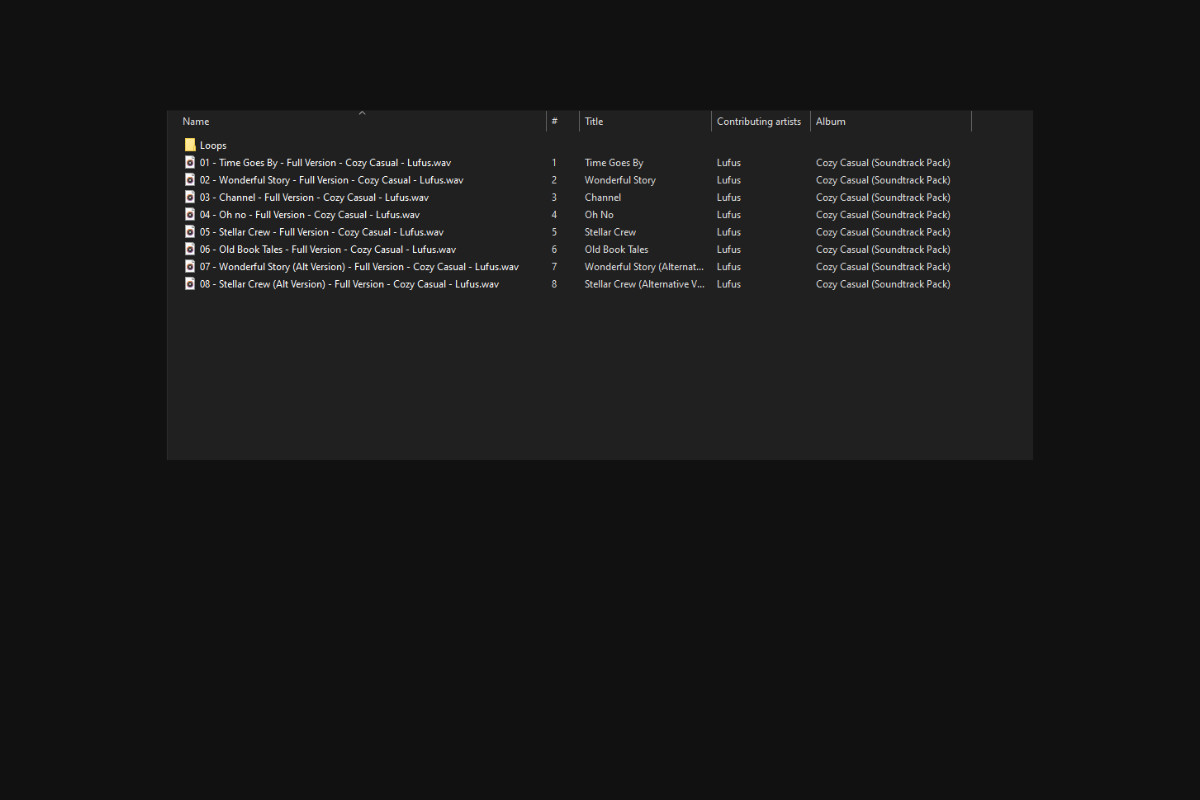This screenshot has width=1200, height=800.
Task: Click the sort arrow above the Name column
Action: tap(362, 113)
